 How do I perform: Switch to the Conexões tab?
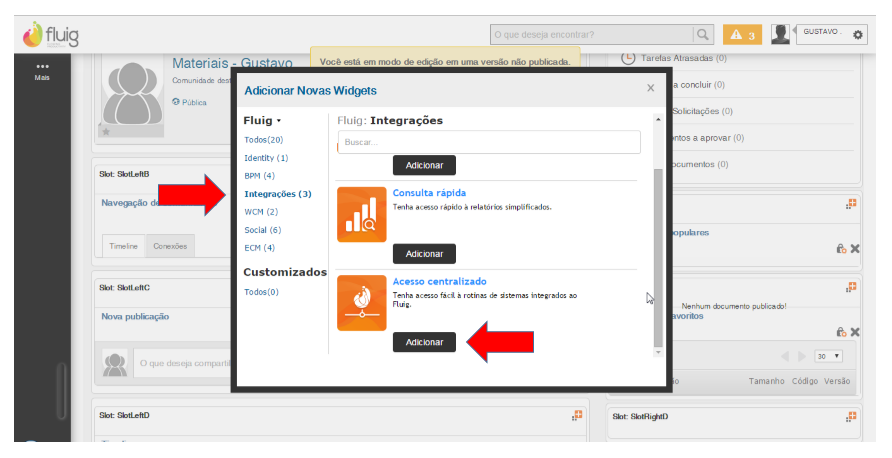170,246
